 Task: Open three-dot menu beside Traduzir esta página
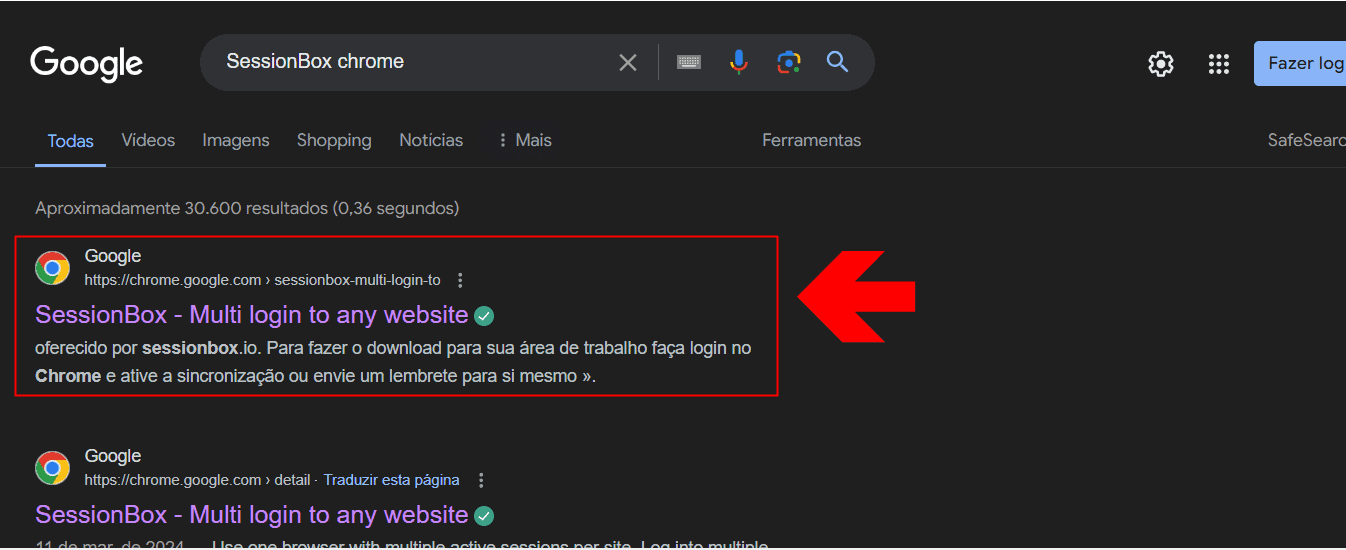481,480
